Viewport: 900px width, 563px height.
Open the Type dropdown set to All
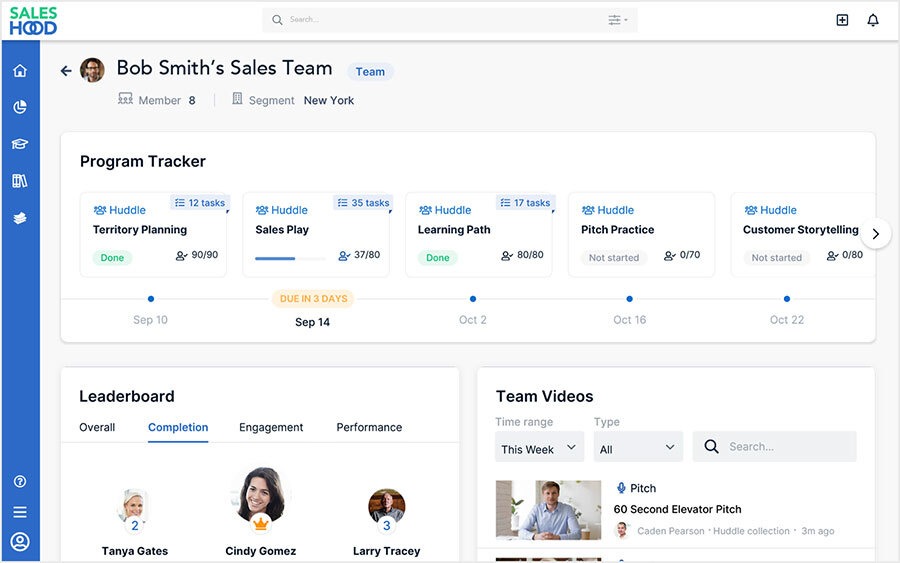click(638, 448)
